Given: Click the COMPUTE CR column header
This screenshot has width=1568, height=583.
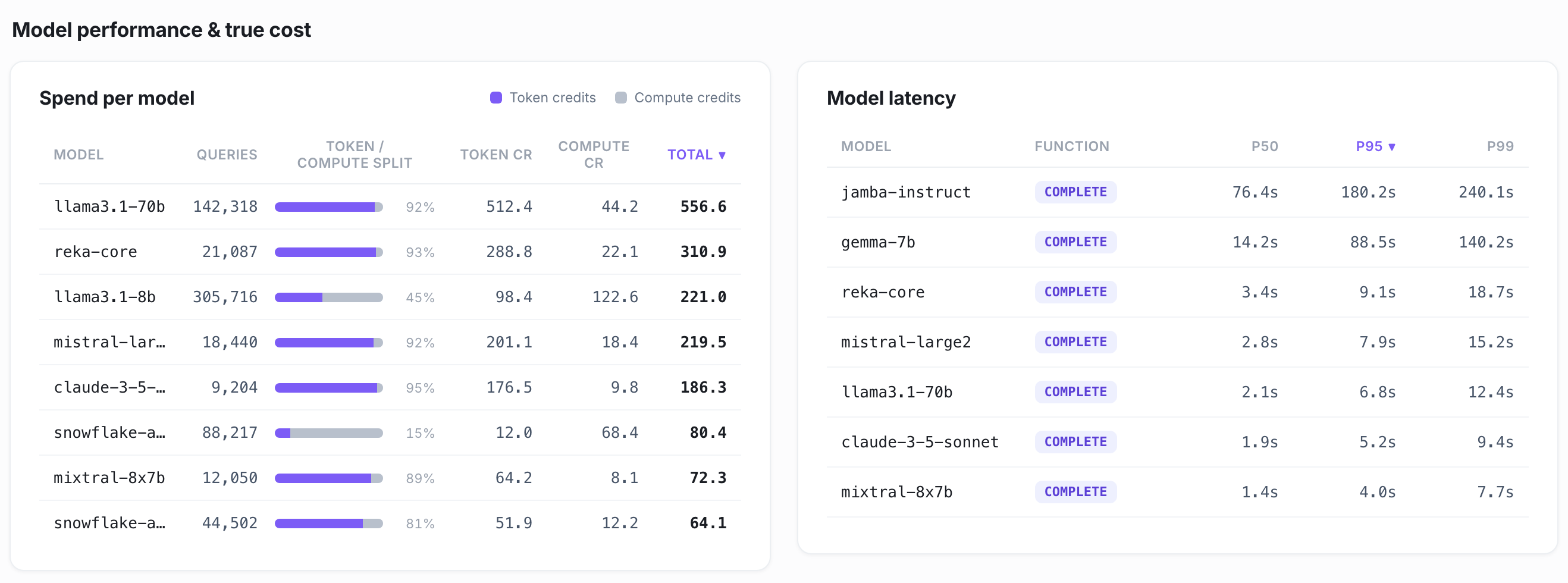Looking at the screenshot, I should pyautogui.click(x=594, y=155).
